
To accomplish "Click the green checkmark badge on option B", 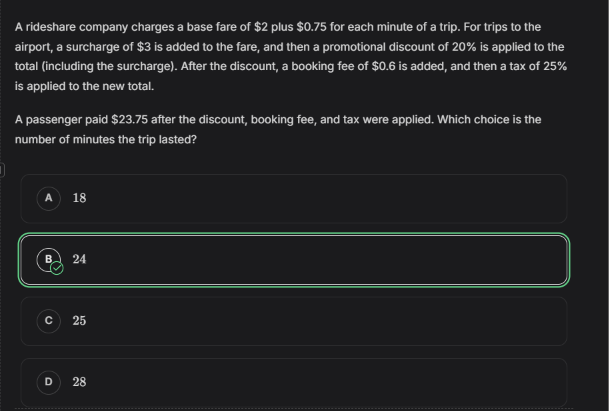I will coord(57,268).
